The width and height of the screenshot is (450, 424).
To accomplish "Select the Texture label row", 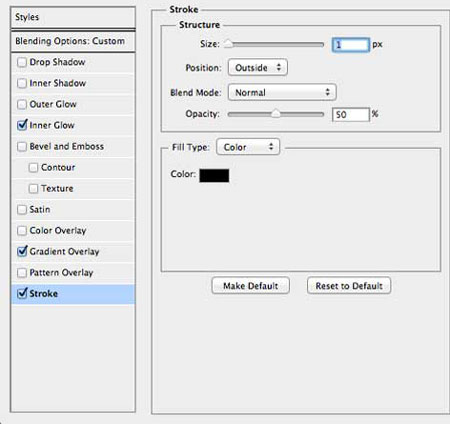I will tap(73, 188).
